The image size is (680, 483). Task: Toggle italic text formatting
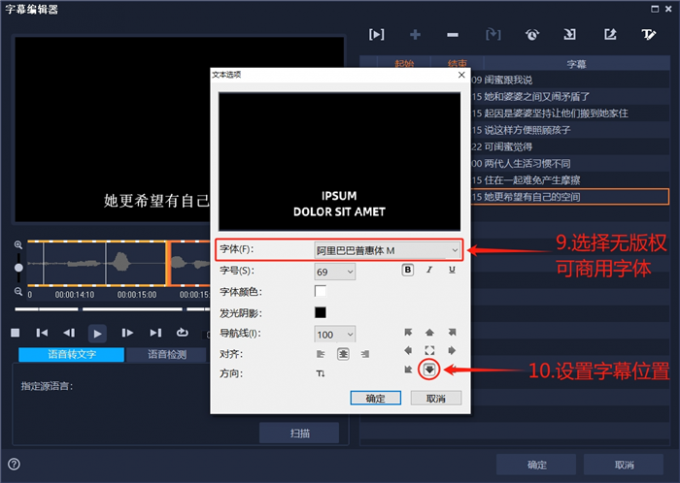coord(429,270)
